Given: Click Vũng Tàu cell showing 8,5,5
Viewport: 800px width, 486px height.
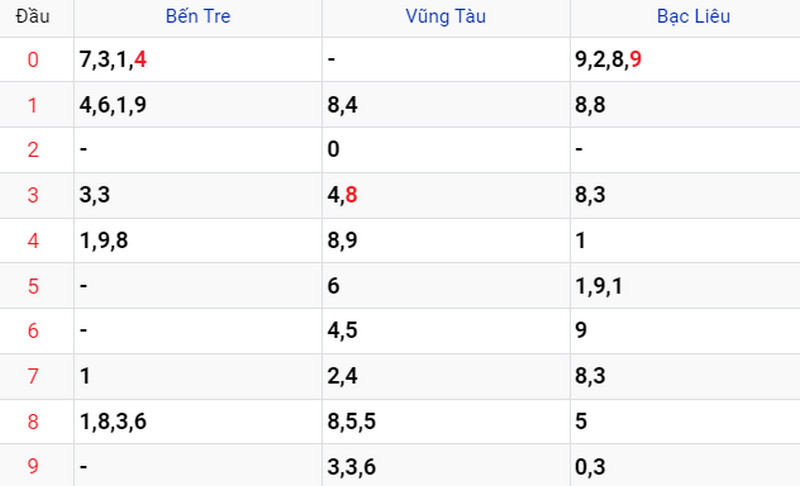Looking at the screenshot, I should tap(446, 422).
